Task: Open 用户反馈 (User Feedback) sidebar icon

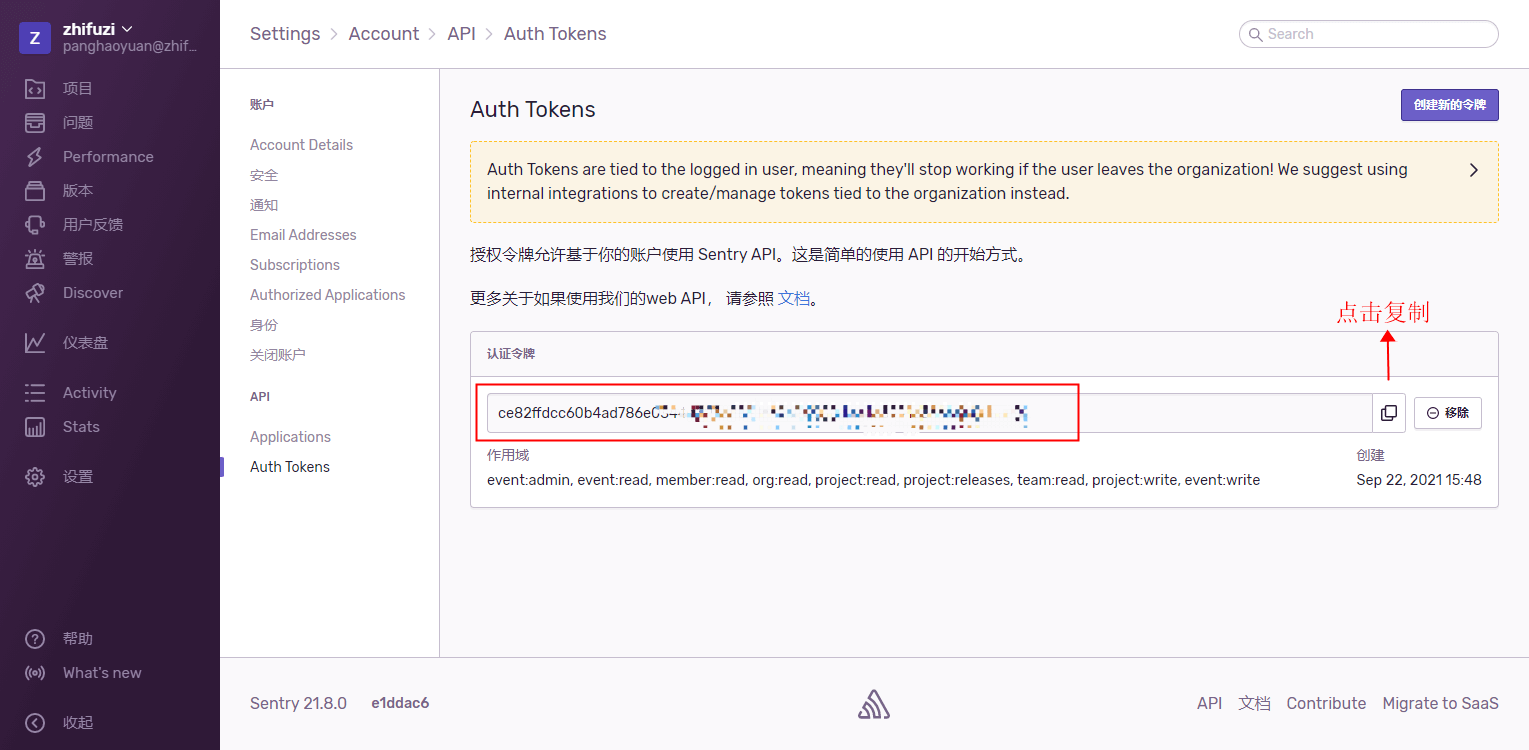Action: tap(35, 225)
